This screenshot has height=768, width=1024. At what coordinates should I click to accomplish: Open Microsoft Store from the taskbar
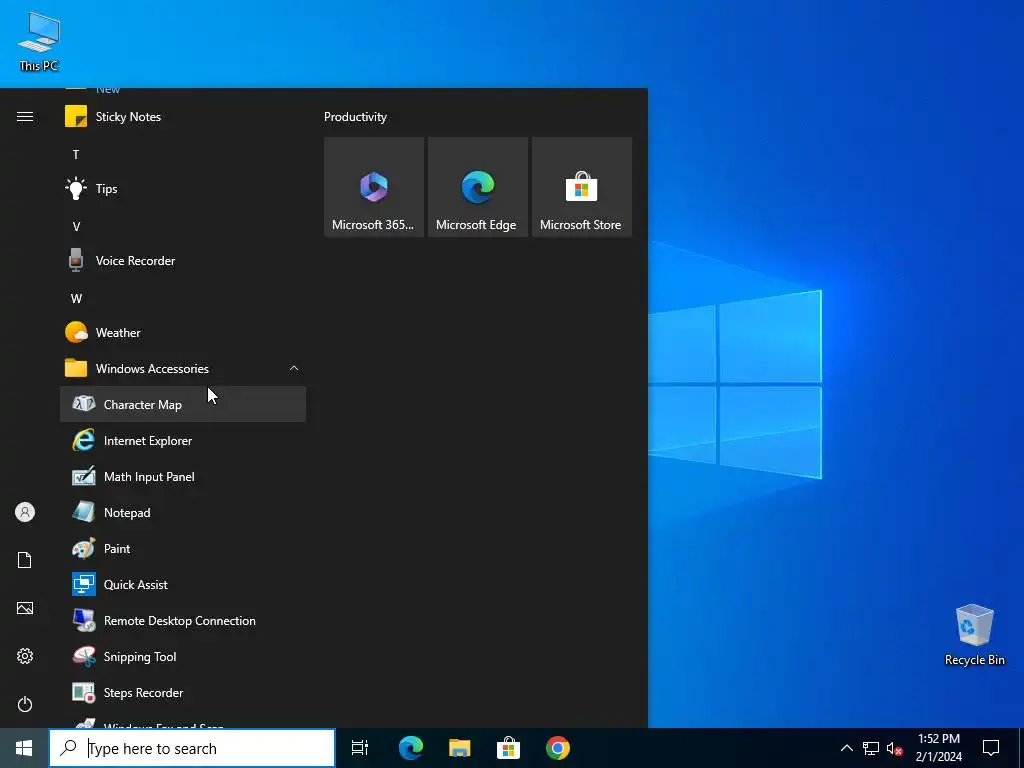[508, 748]
